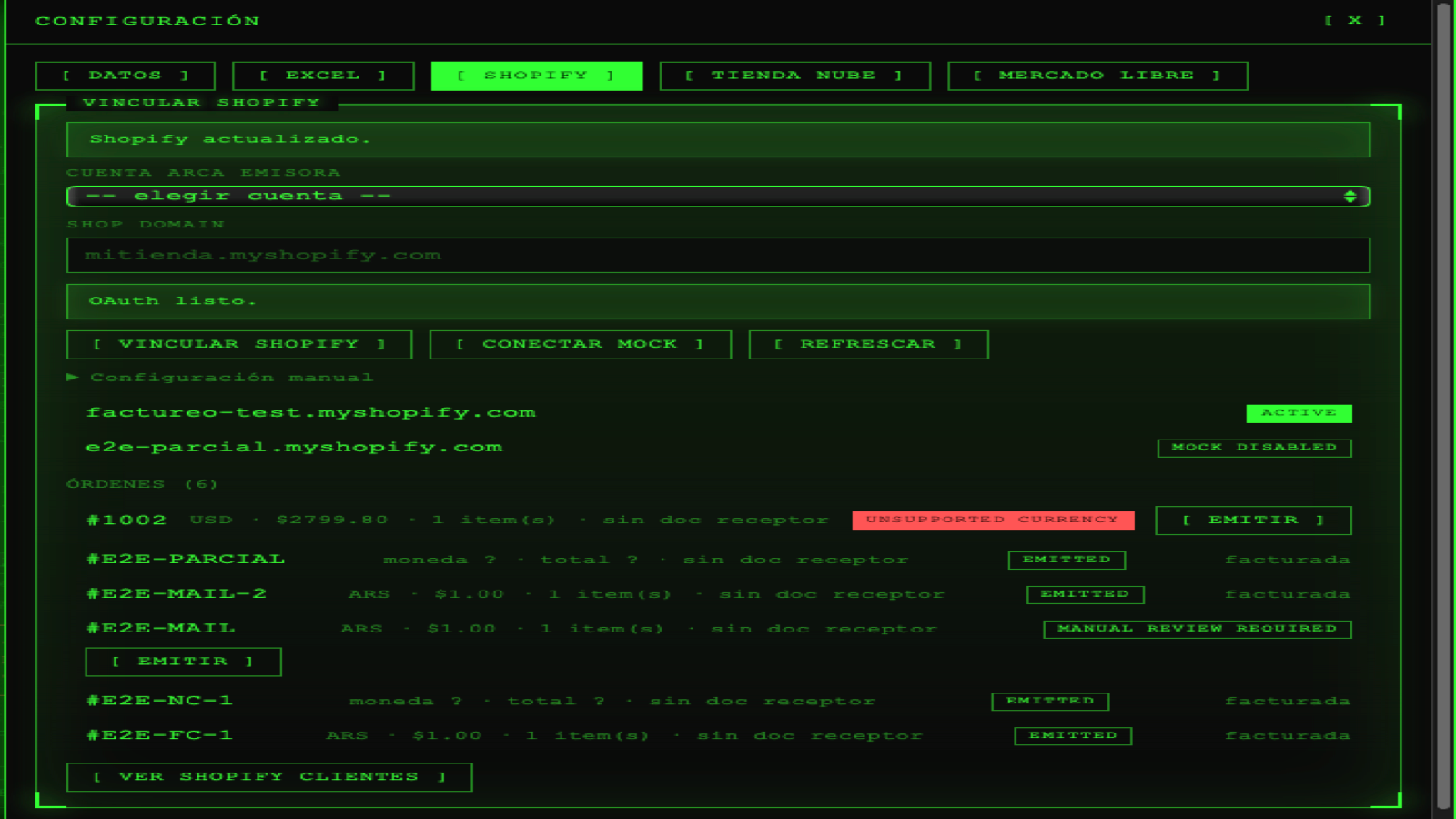The width and height of the screenshot is (1456, 819).
Task: Click 'facturada' on #E2E-PARCIAL row
Action: (1288, 560)
